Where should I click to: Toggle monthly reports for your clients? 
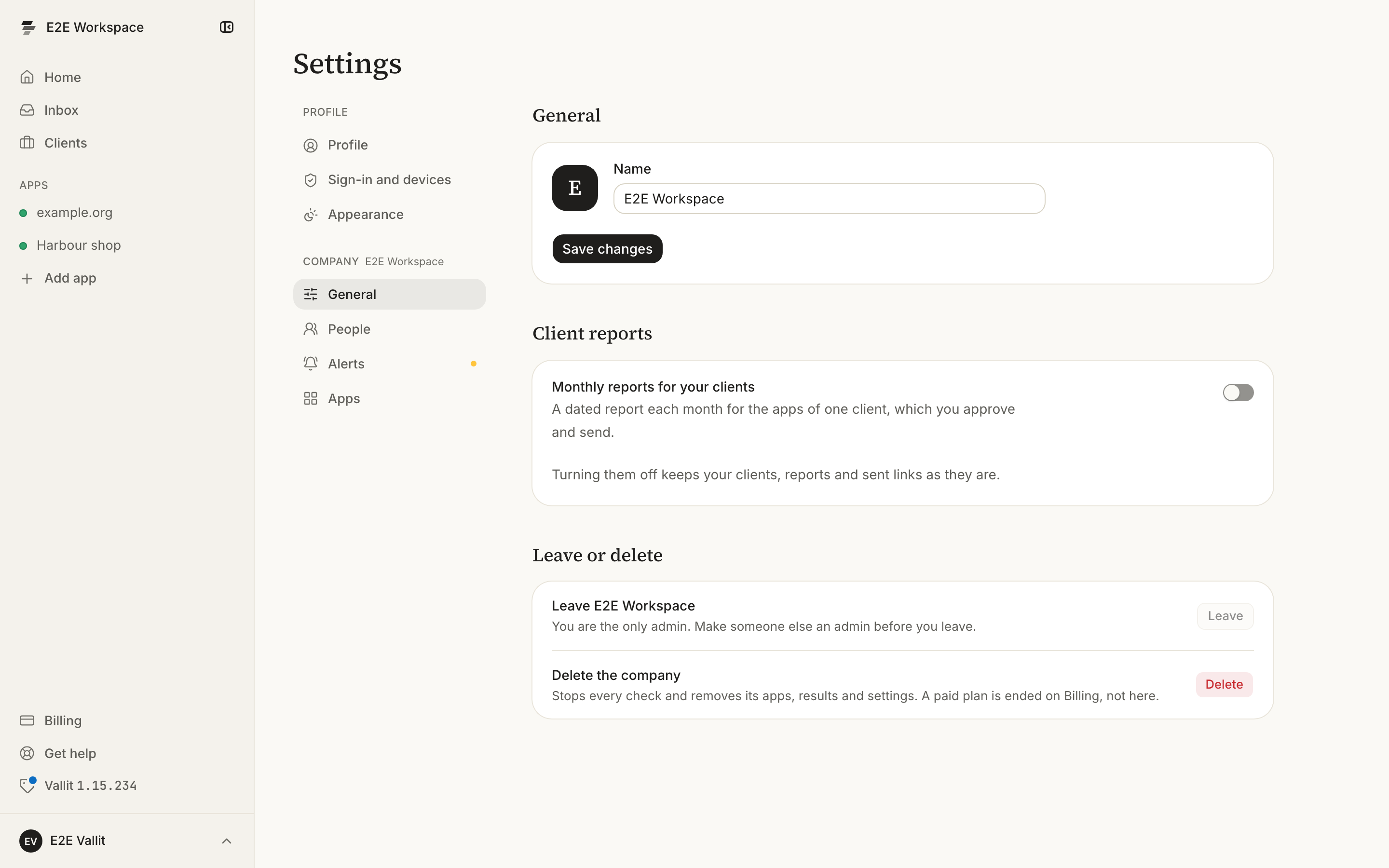tap(1238, 393)
